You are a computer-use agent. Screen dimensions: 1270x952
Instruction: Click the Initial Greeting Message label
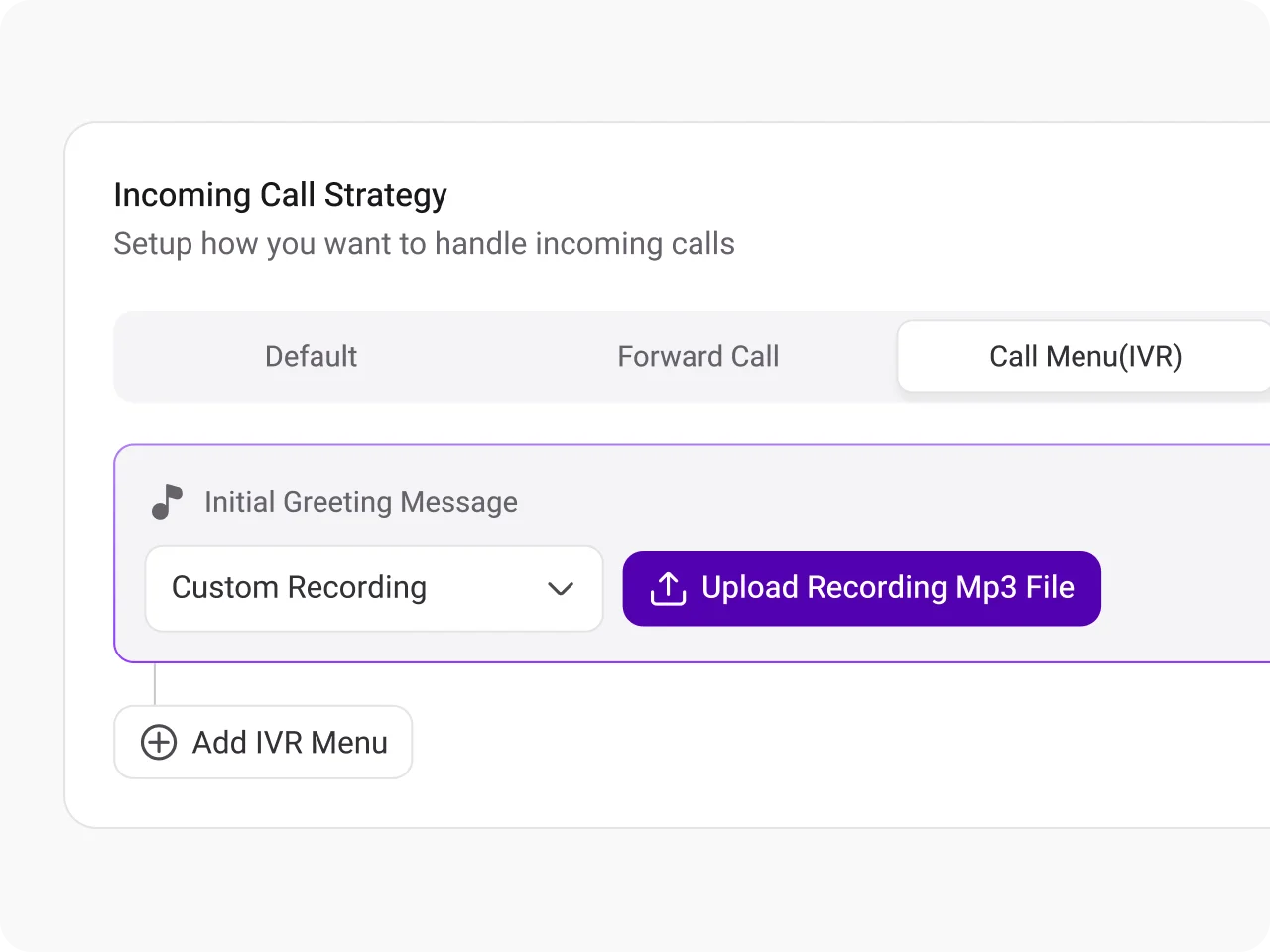[361, 502]
